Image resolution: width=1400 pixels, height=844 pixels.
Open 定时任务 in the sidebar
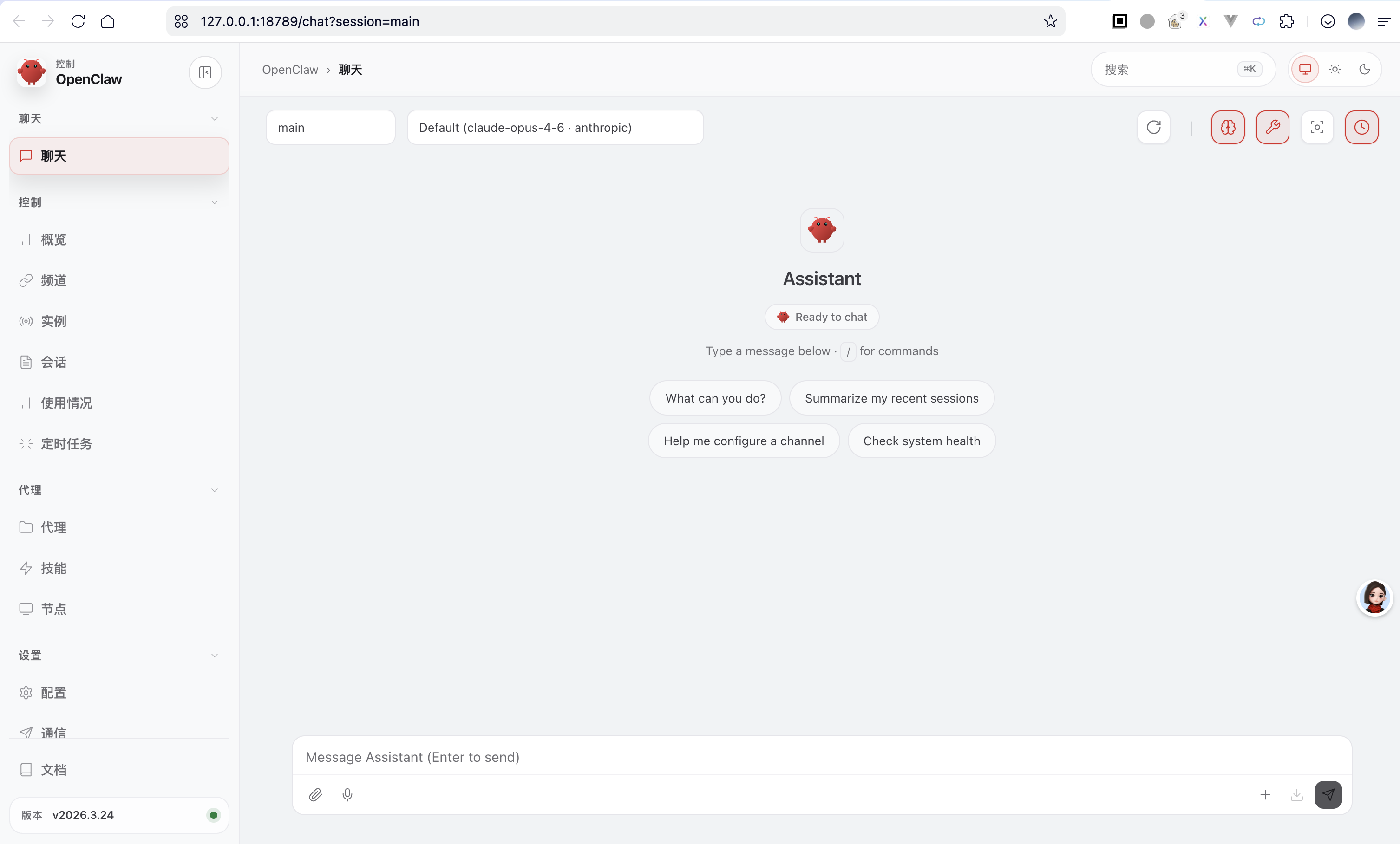(x=66, y=443)
